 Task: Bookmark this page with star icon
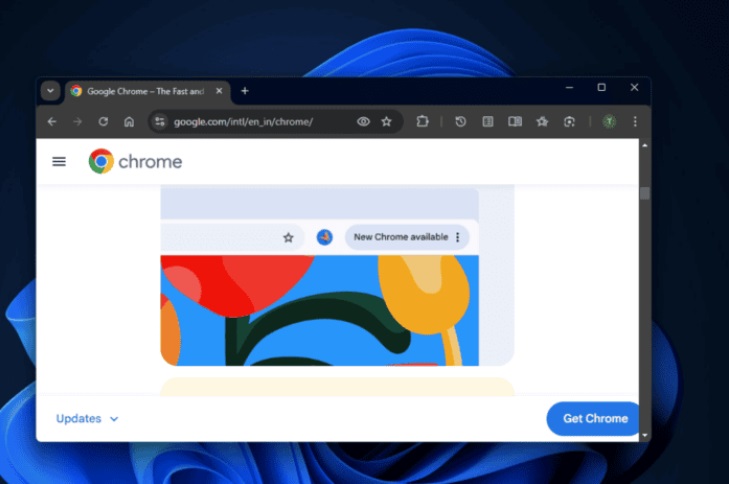(386, 122)
